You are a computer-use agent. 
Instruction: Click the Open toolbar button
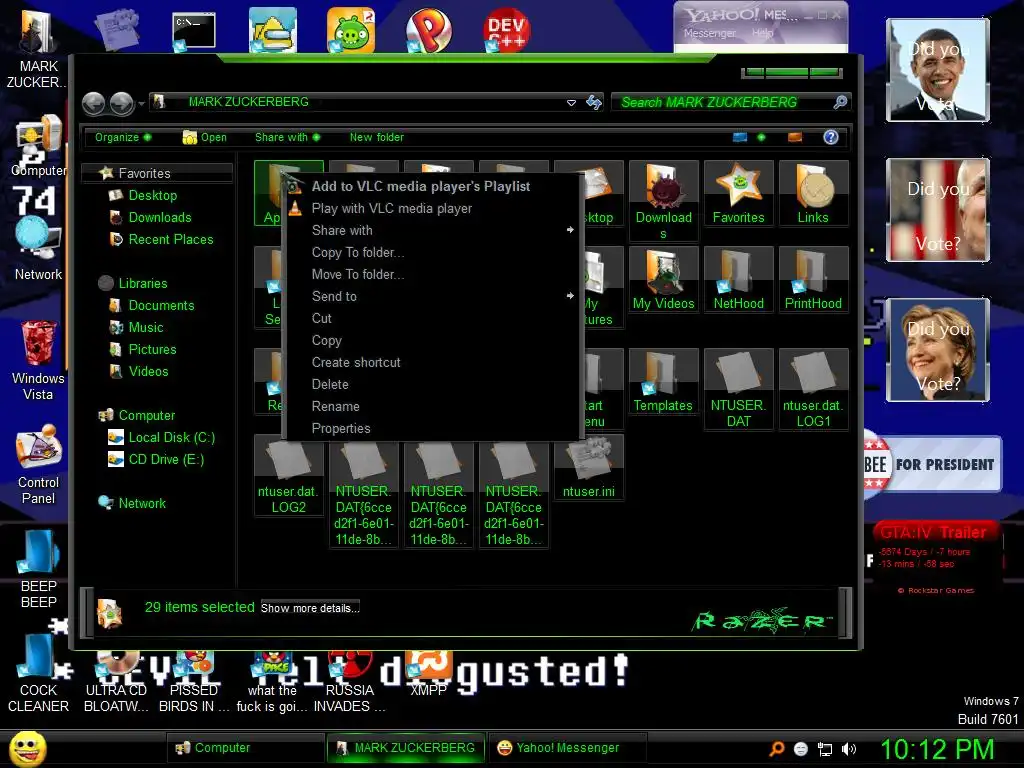[x=205, y=137]
